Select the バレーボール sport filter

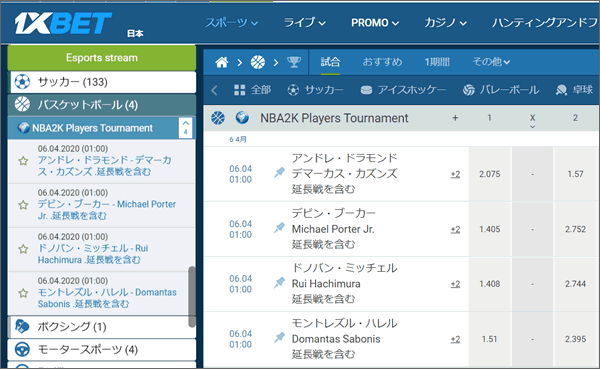[501, 90]
